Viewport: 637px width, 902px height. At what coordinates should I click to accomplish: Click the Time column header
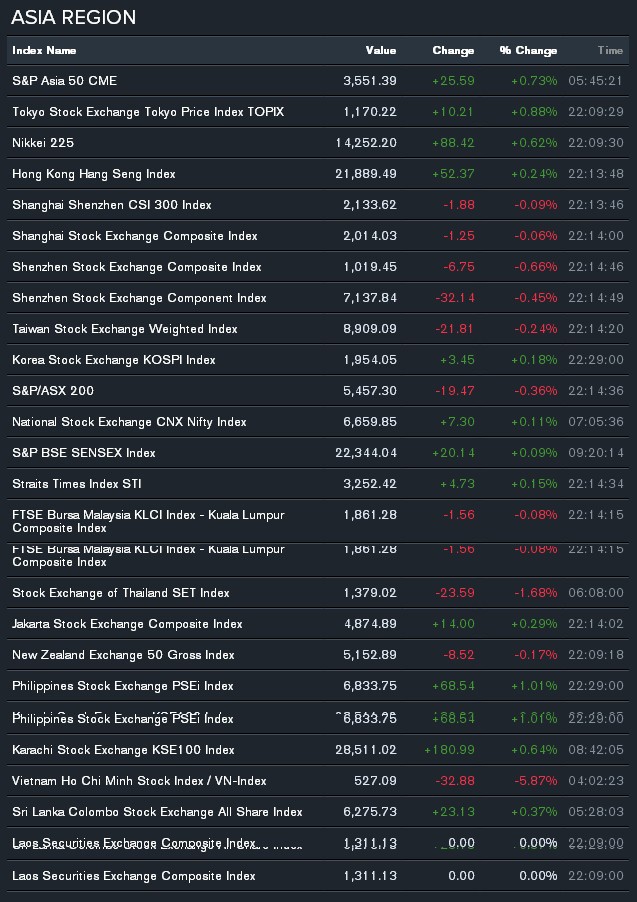(x=609, y=50)
